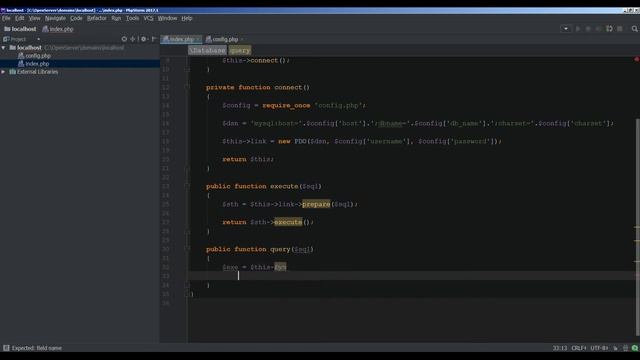
Task: Expand External Libraries node
Action: pyautogui.click(x=4, y=72)
